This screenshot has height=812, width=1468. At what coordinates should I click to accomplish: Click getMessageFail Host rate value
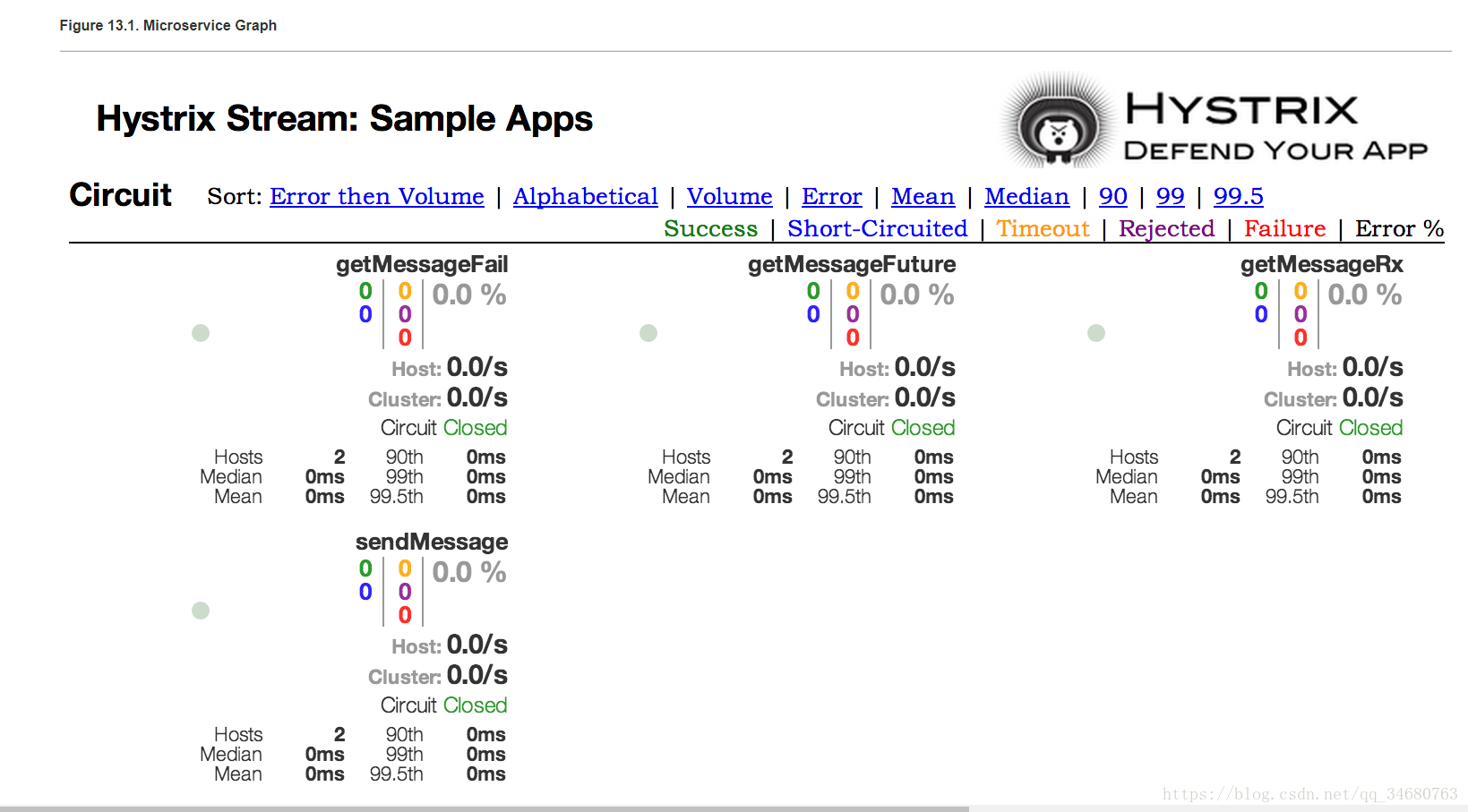477,367
